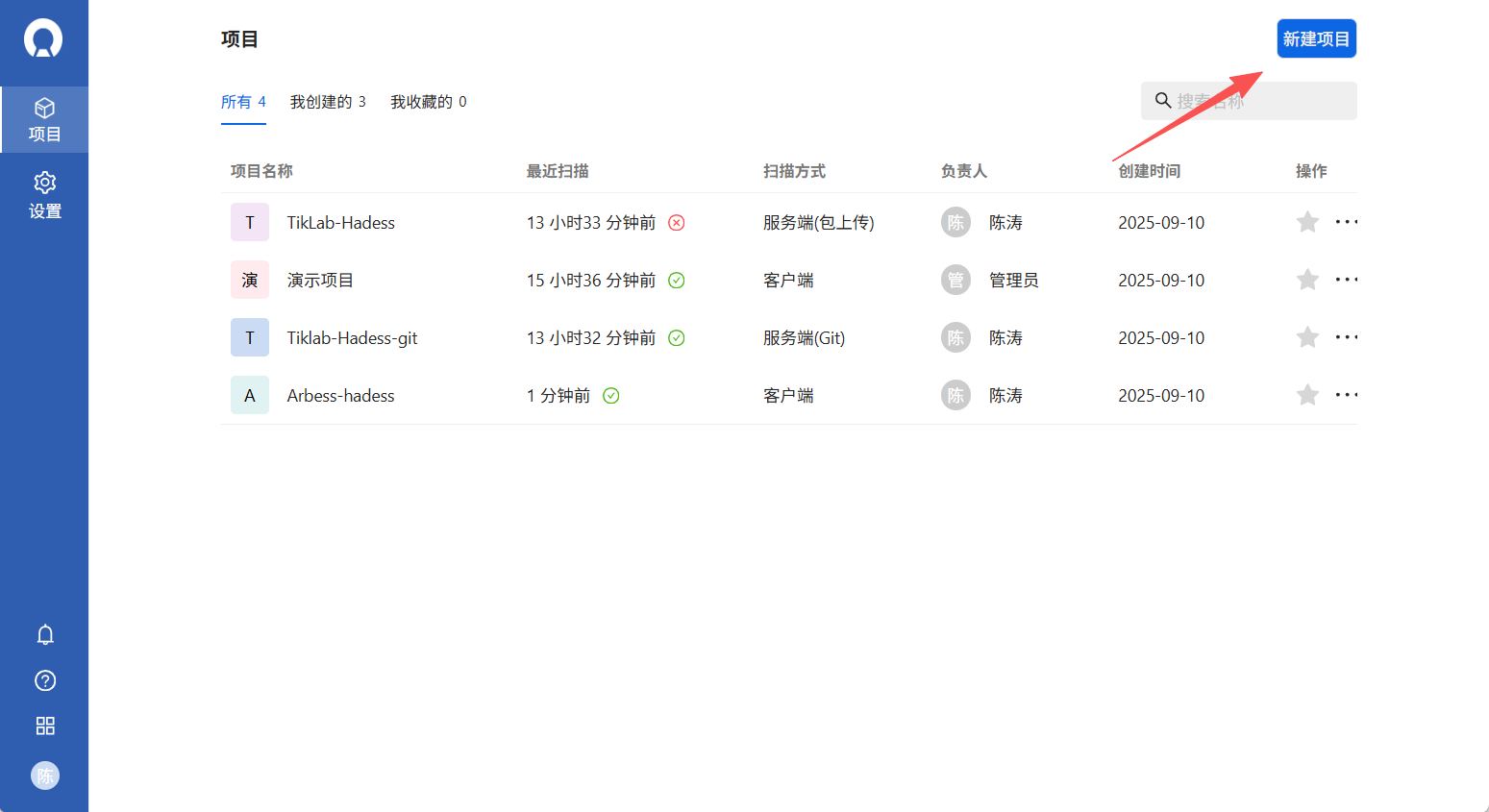Click the app logo in the sidebar

[43, 39]
